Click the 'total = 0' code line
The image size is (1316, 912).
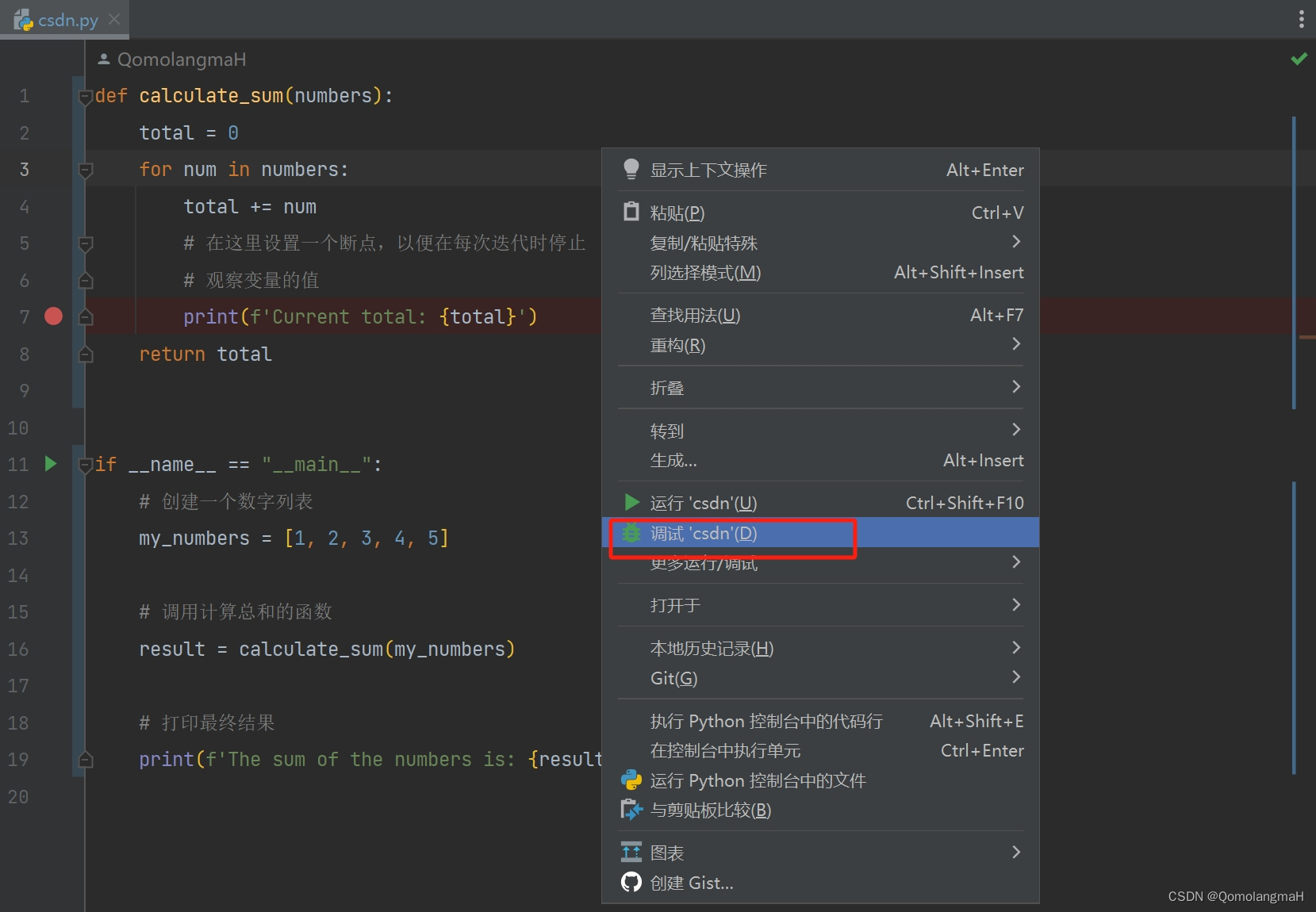[189, 133]
